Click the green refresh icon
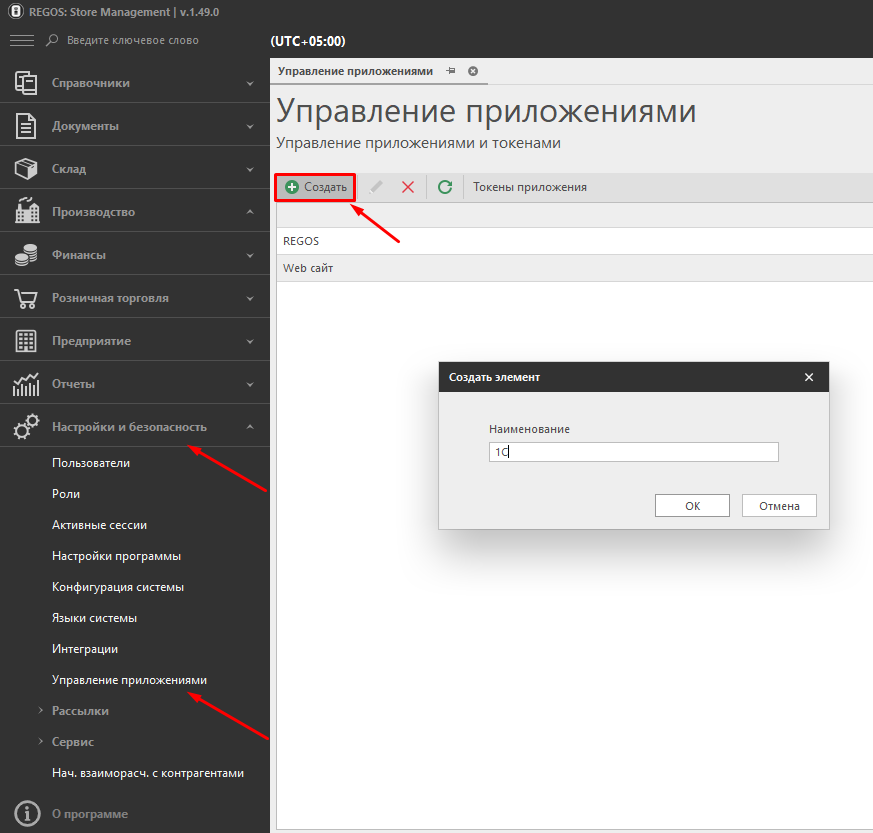The image size is (873, 833). click(x=445, y=187)
